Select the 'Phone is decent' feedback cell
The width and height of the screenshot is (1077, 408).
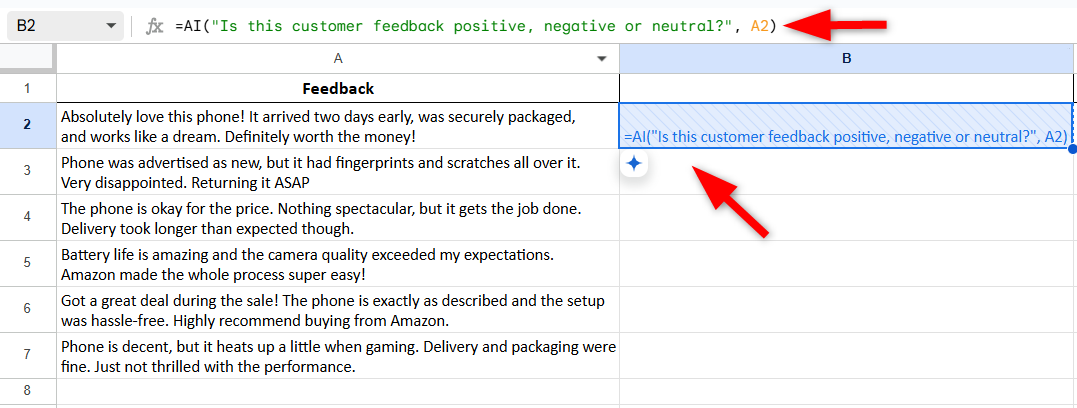[337, 356]
